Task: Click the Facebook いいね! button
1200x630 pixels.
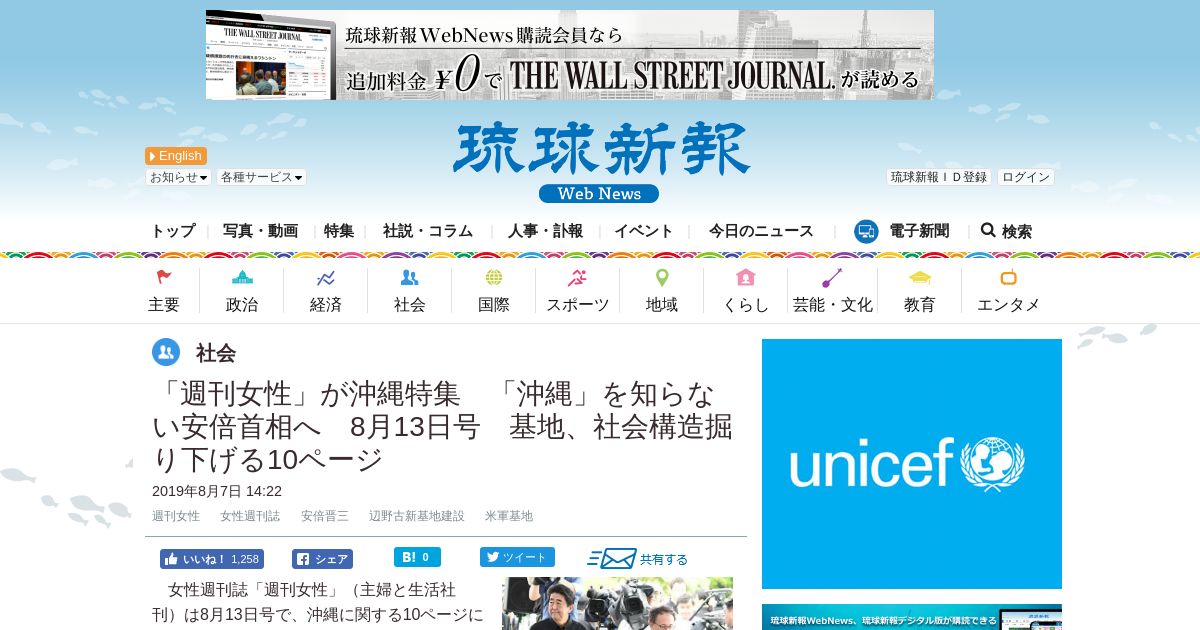Action: click(x=212, y=559)
